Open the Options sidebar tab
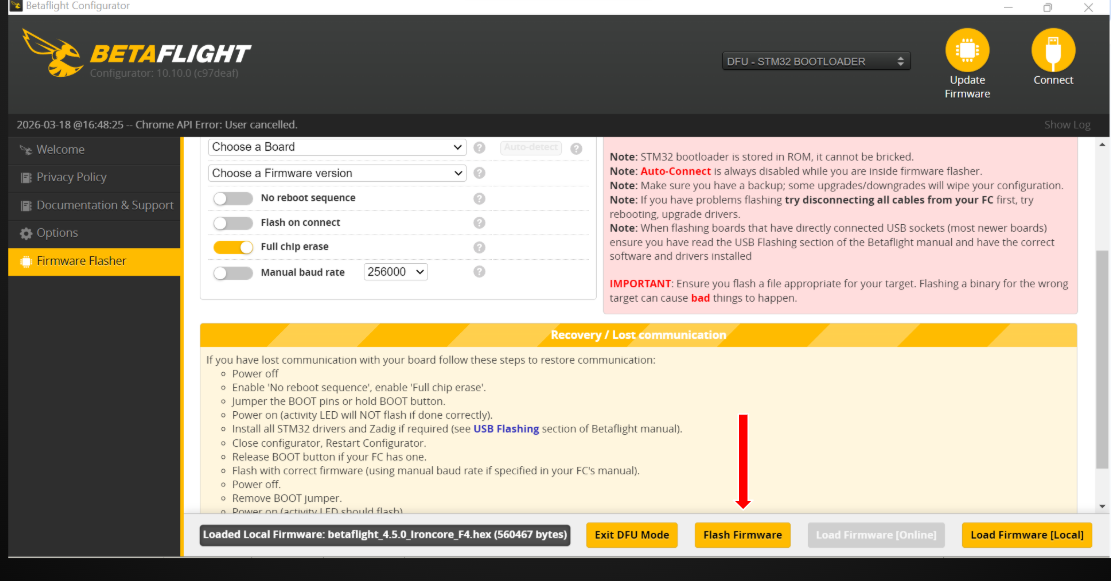Screen dimensions: 1111x581 click(57, 233)
